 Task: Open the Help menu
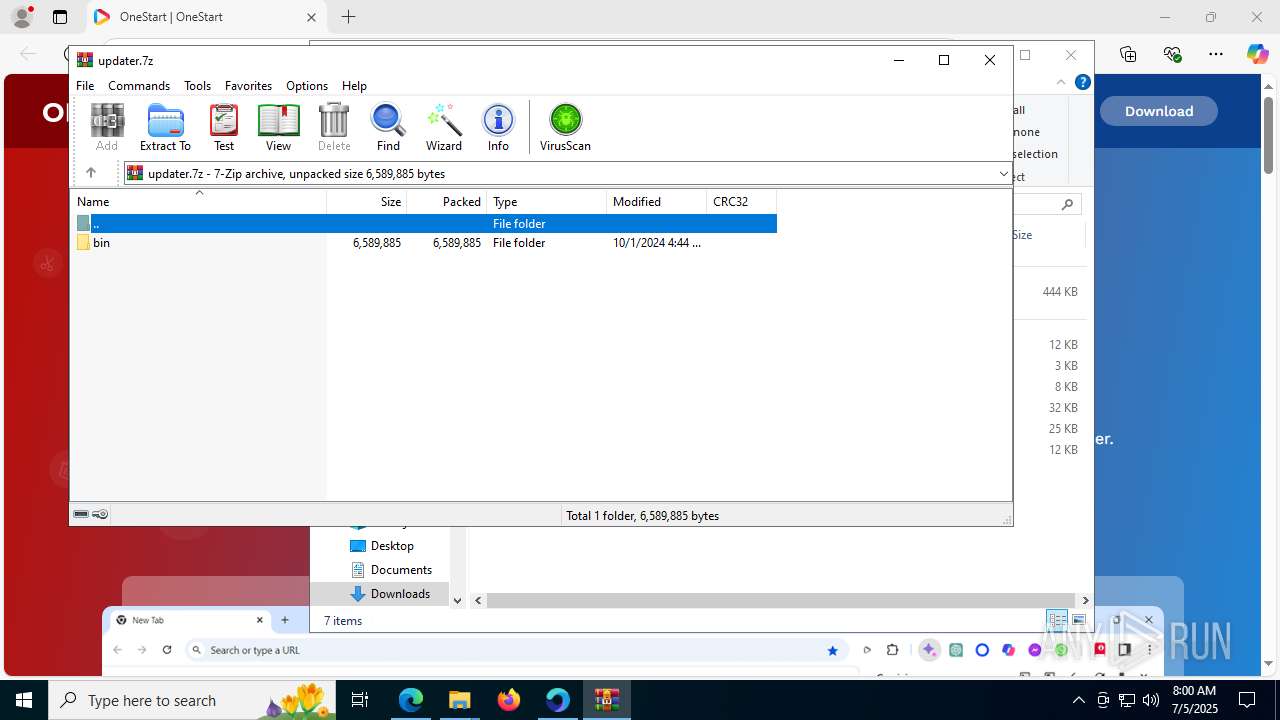pyautogui.click(x=354, y=86)
